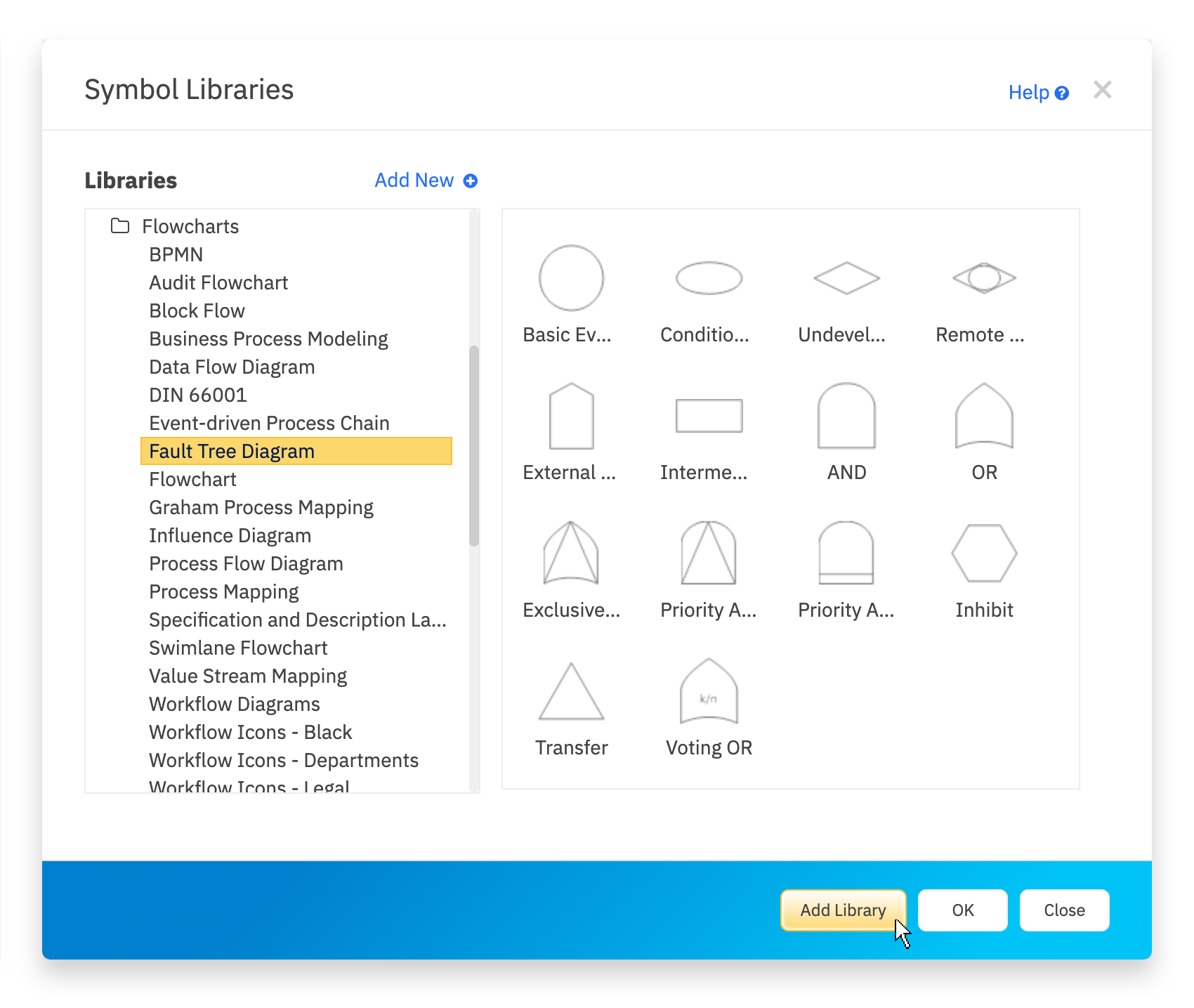Select the Basic Event circle symbol
This screenshot has height=1008, width=1194.
coord(571,278)
